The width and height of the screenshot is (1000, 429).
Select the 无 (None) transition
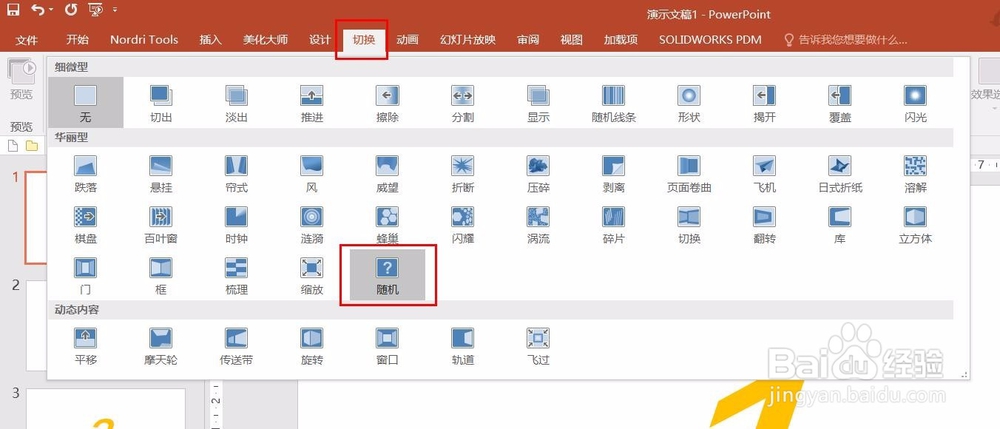[x=85, y=103]
